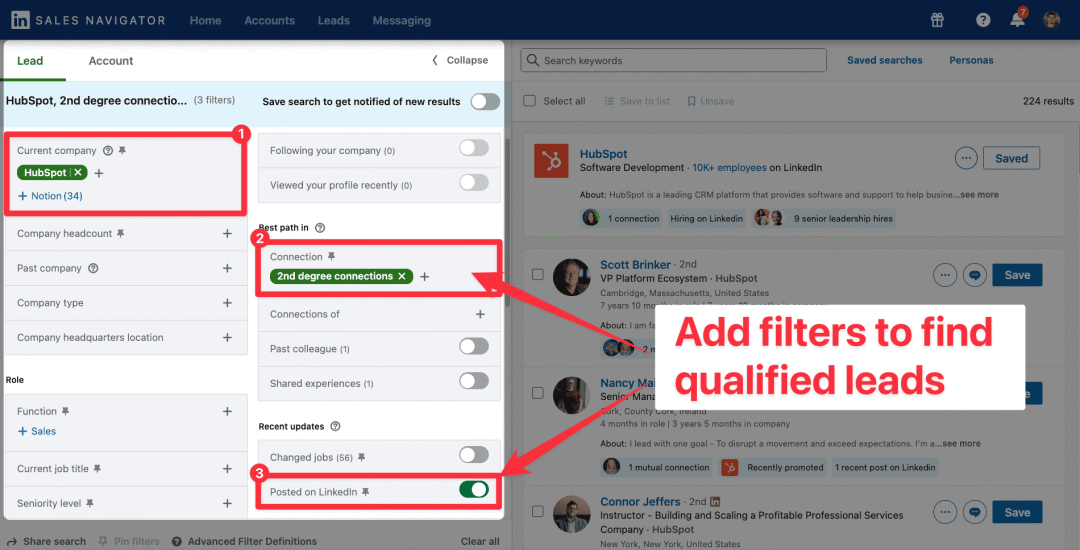The width and height of the screenshot is (1080, 550).
Task: Open Leads in top navigation
Action: 333,21
